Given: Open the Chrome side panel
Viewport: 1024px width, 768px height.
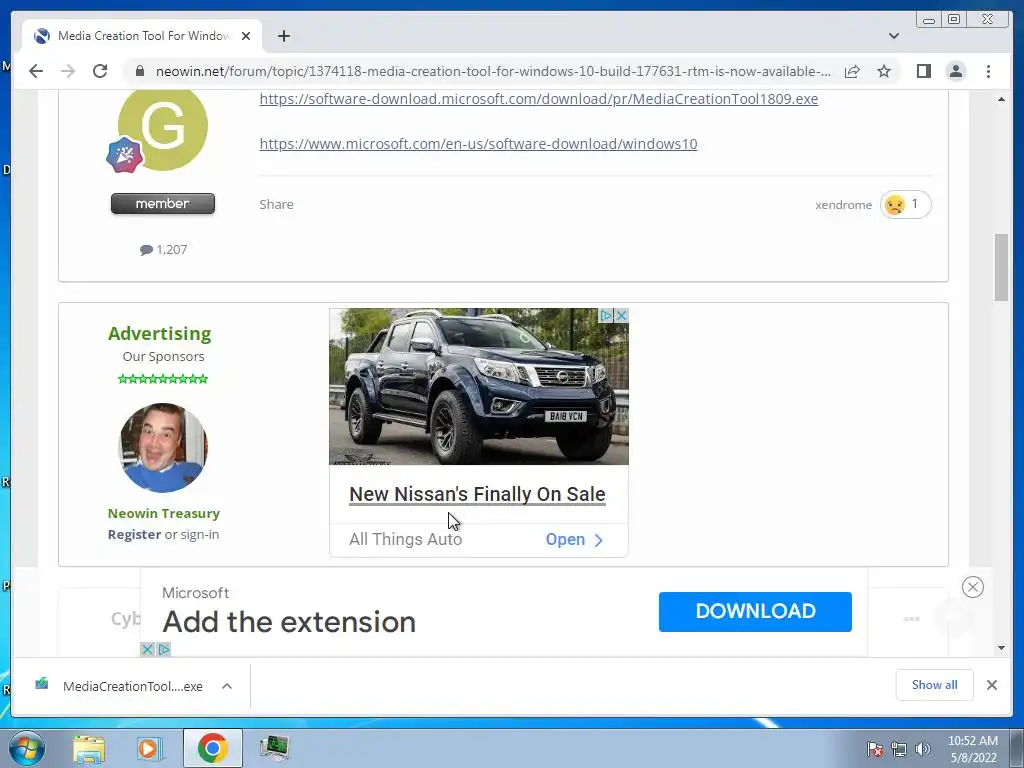Looking at the screenshot, I should [923, 71].
